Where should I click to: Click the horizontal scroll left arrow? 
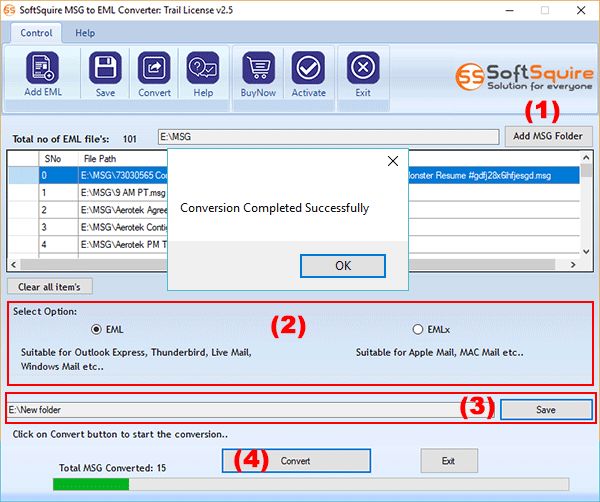pos(14,264)
